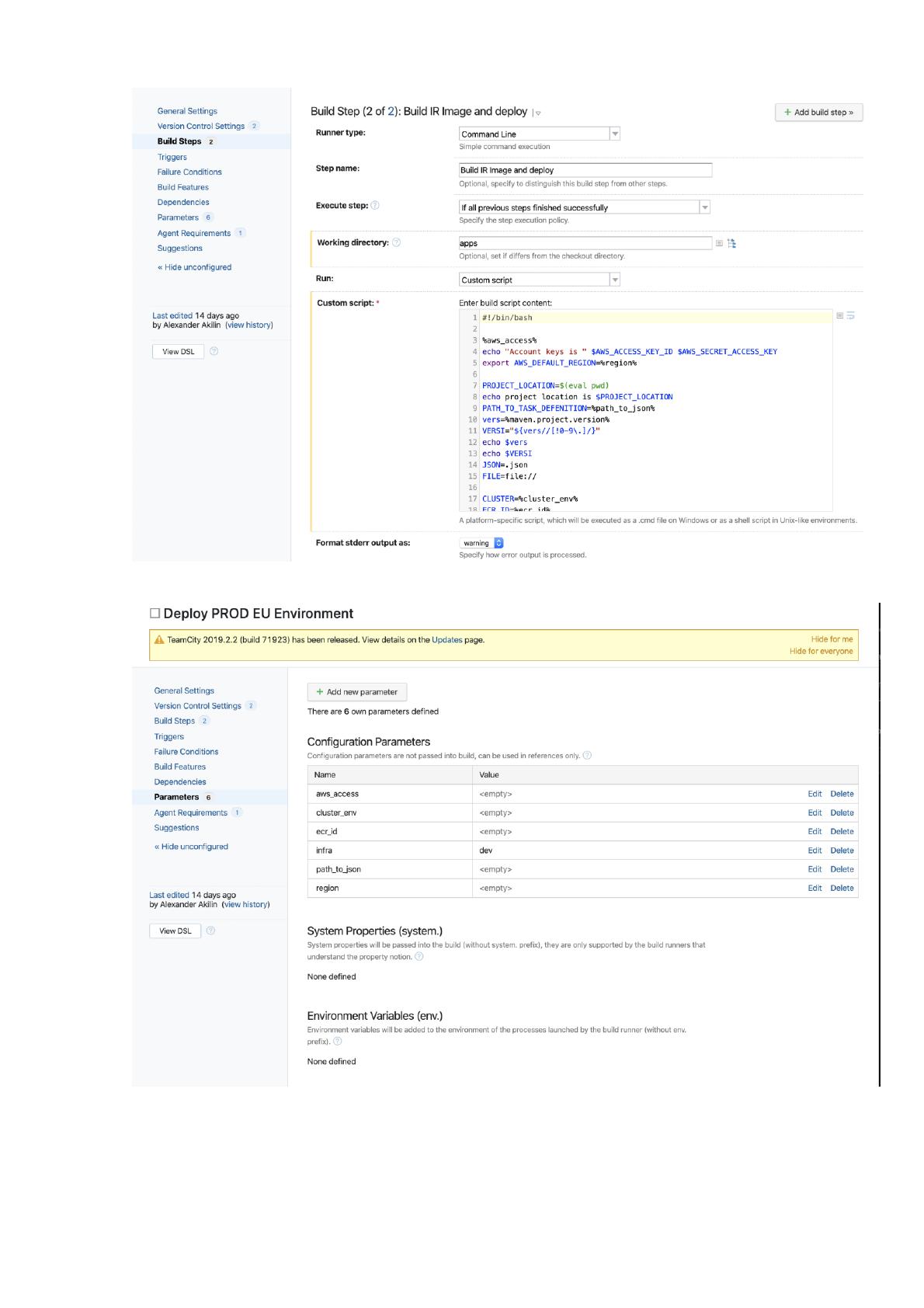924x1308 pixels.
Task: Open the Runner type Command Line dropdown
Action: pos(540,134)
